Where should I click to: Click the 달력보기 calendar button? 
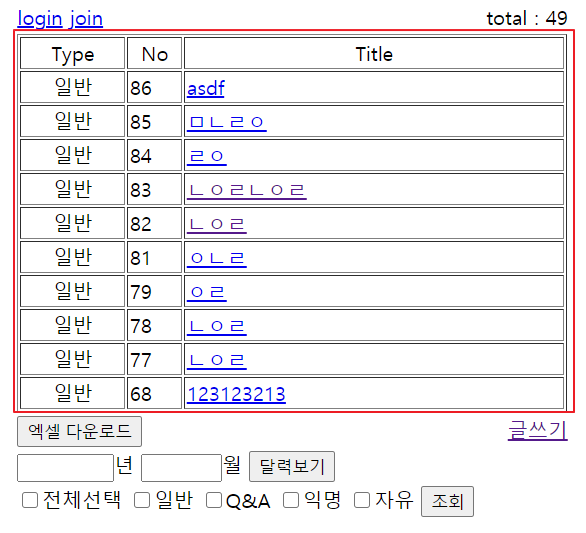point(292,466)
